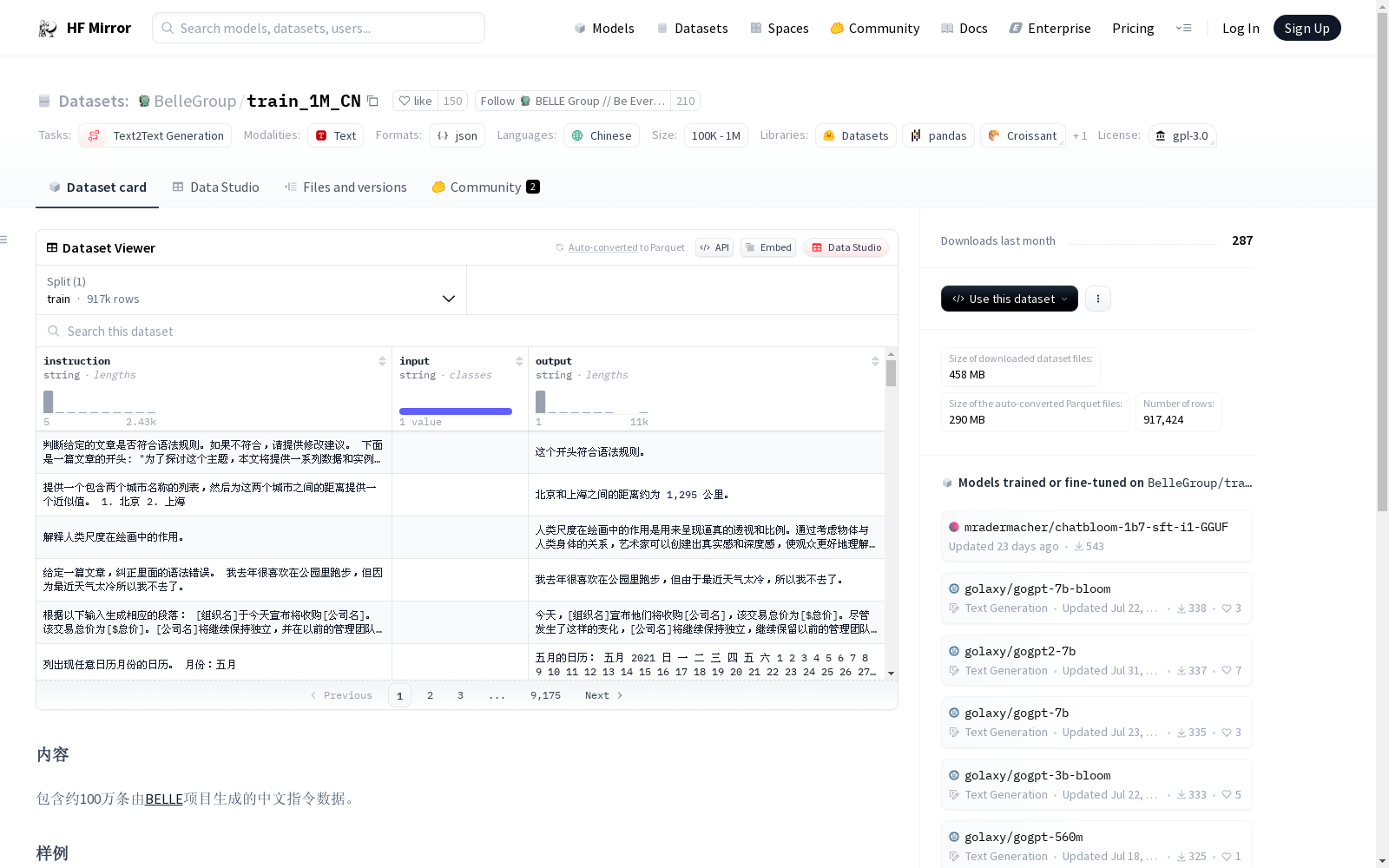
Task: Select the Text modality tag
Action: coord(335,135)
